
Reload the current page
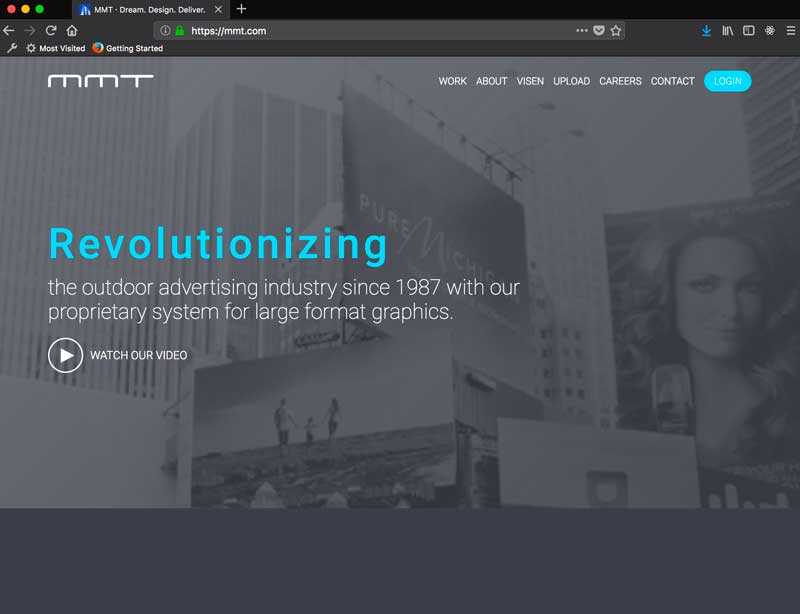click(51, 31)
